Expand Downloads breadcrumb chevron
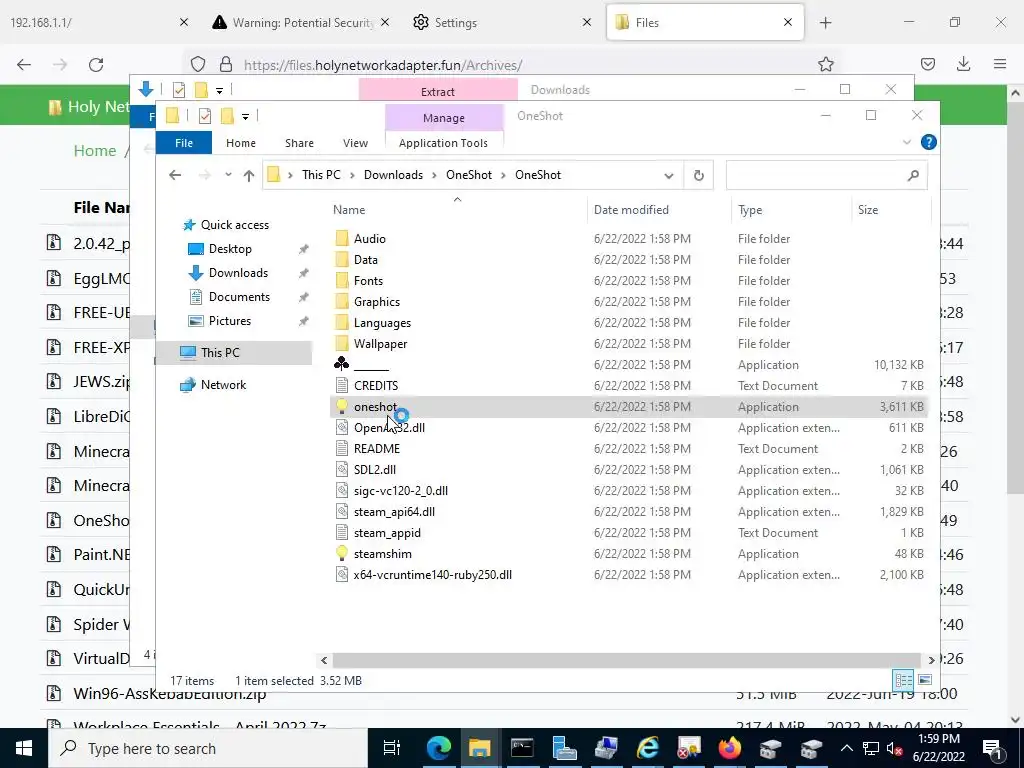The height and width of the screenshot is (768, 1024). 434,175
